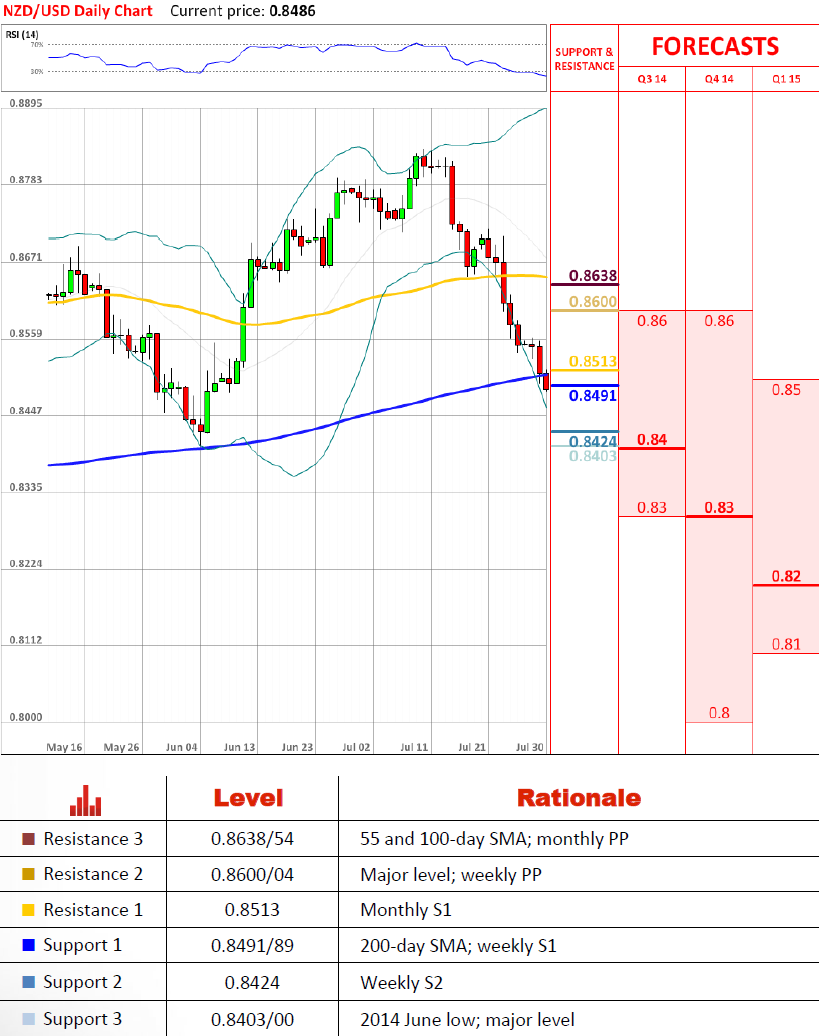Click the Q3 14 median forecast 0.84
This screenshot has width=819, height=1036.
tap(652, 439)
